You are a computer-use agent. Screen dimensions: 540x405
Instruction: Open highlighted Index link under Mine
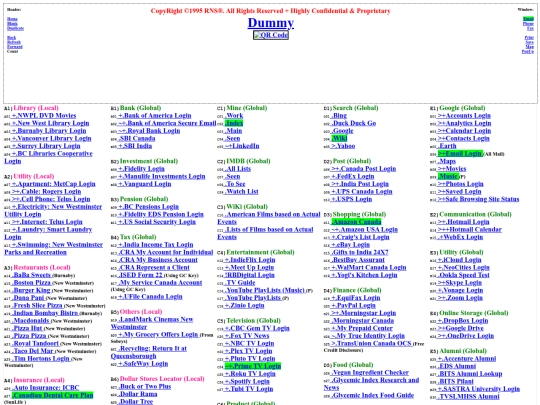pos(234,123)
